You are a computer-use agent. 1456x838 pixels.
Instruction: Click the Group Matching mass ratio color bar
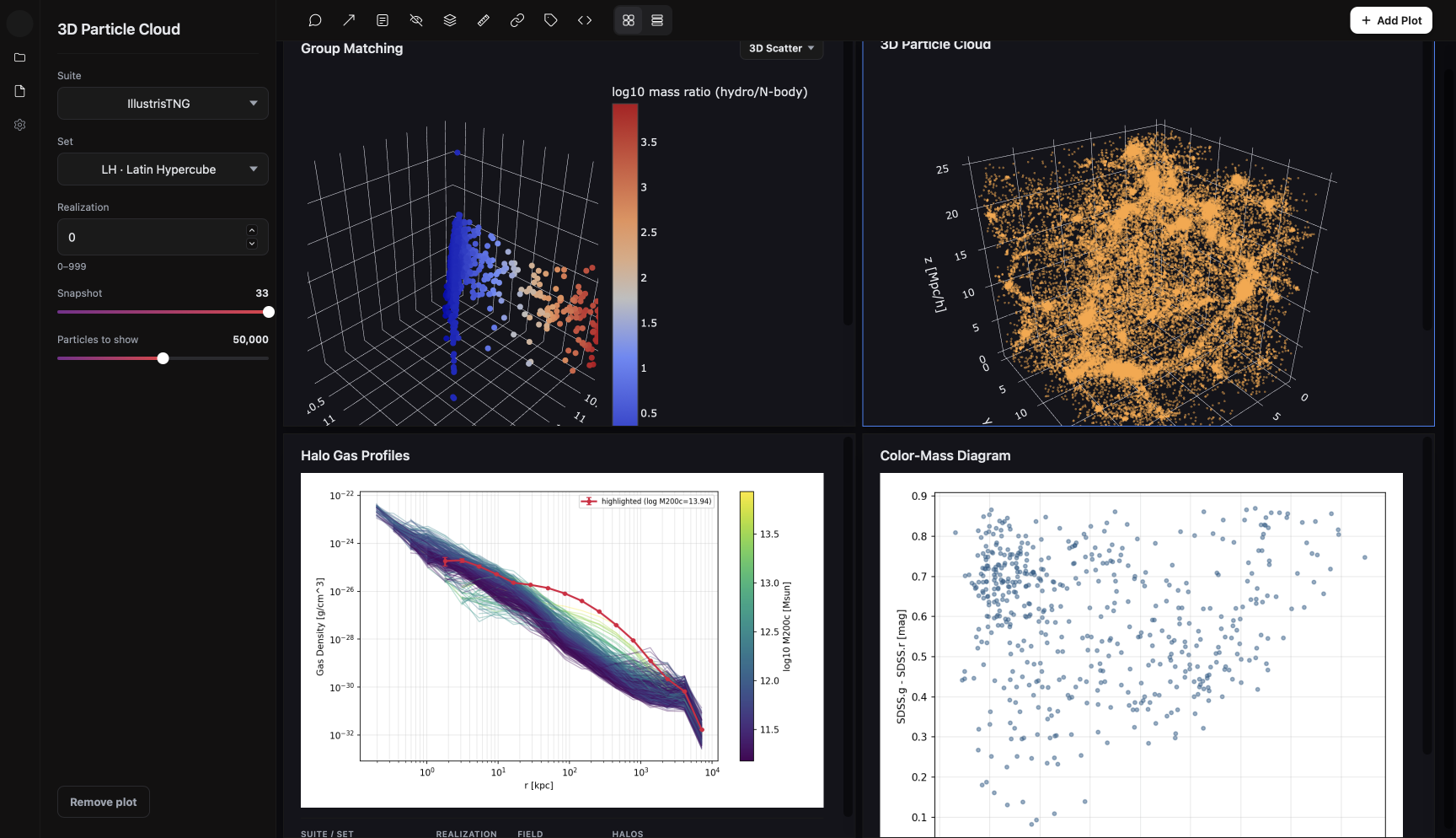click(x=625, y=264)
